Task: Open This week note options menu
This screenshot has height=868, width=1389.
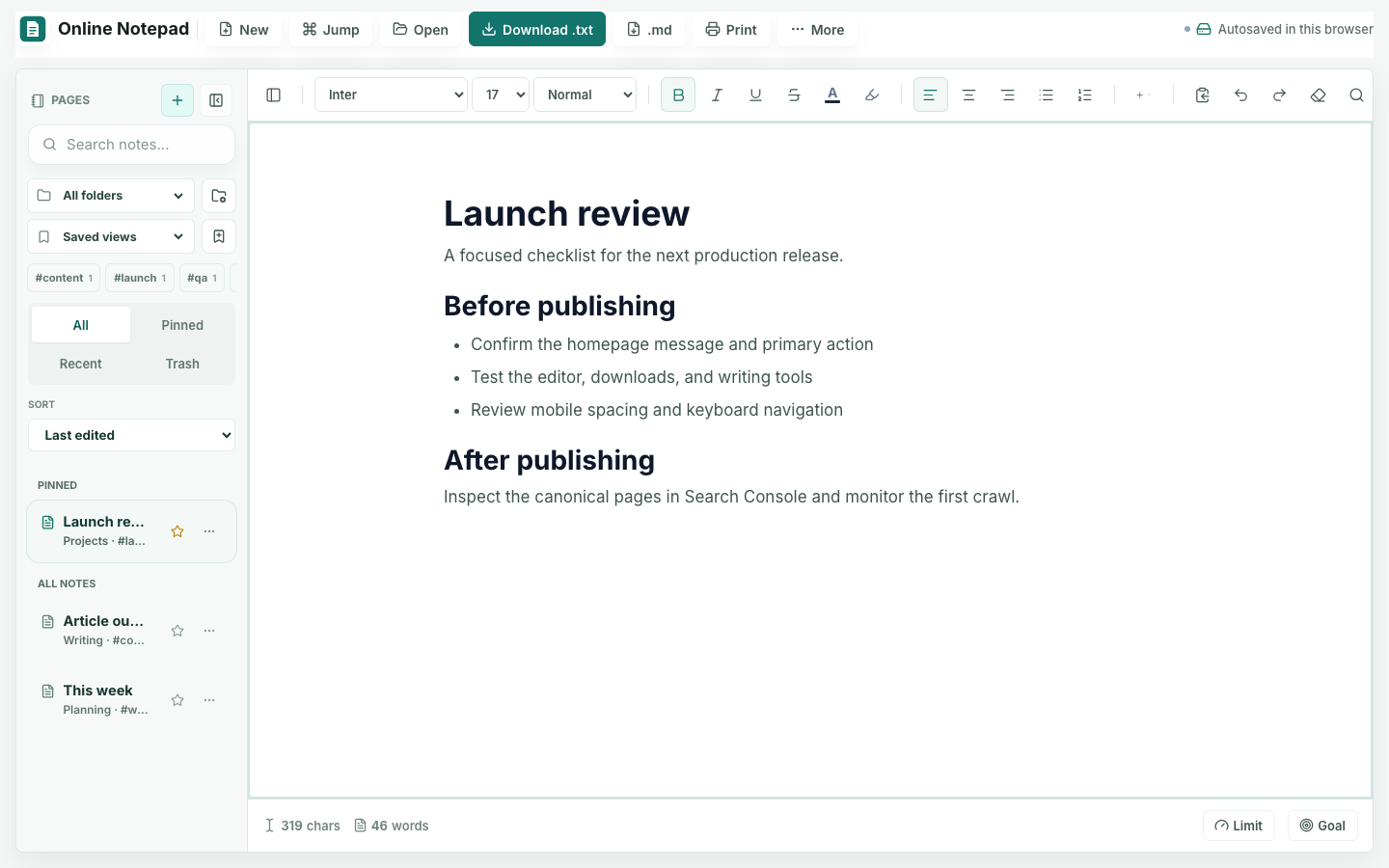Action: (209, 700)
